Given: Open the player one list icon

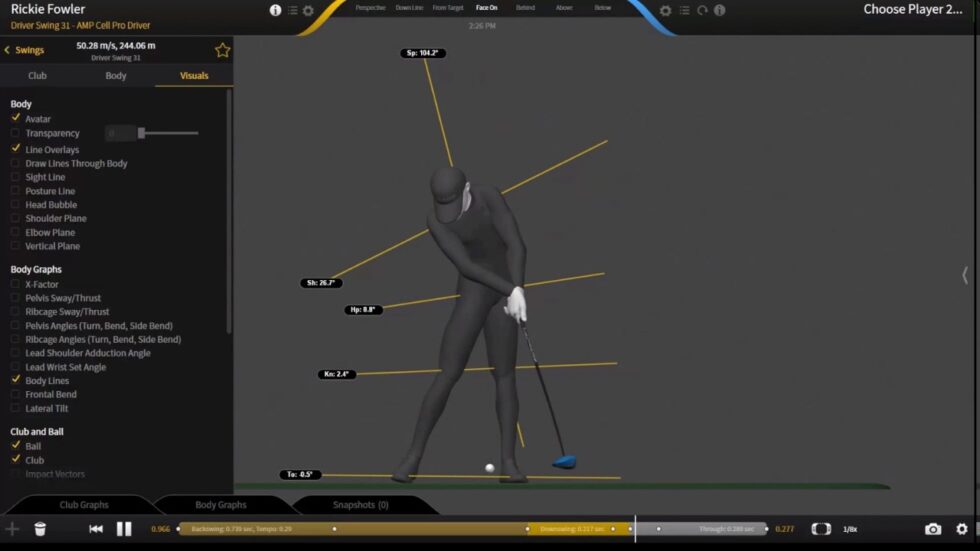Looking at the screenshot, I should tap(292, 10).
